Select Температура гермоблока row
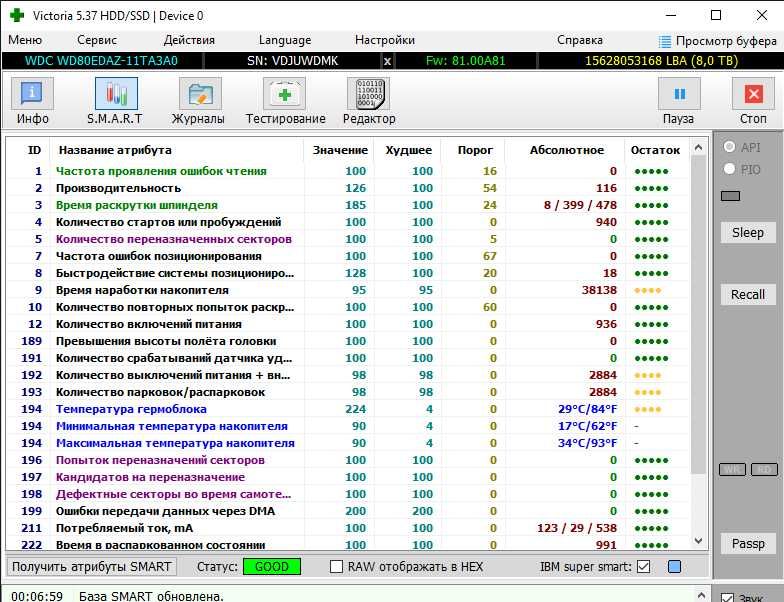This screenshot has width=784, height=602. [x=348, y=409]
